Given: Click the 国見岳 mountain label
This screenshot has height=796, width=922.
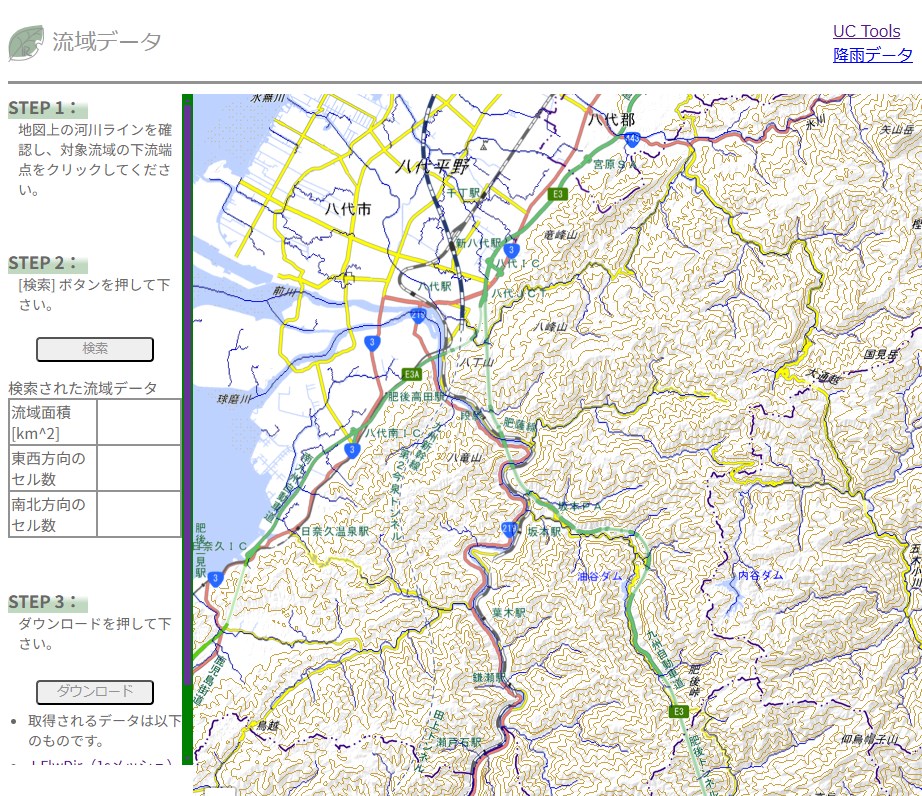Looking at the screenshot, I should coord(881,354).
